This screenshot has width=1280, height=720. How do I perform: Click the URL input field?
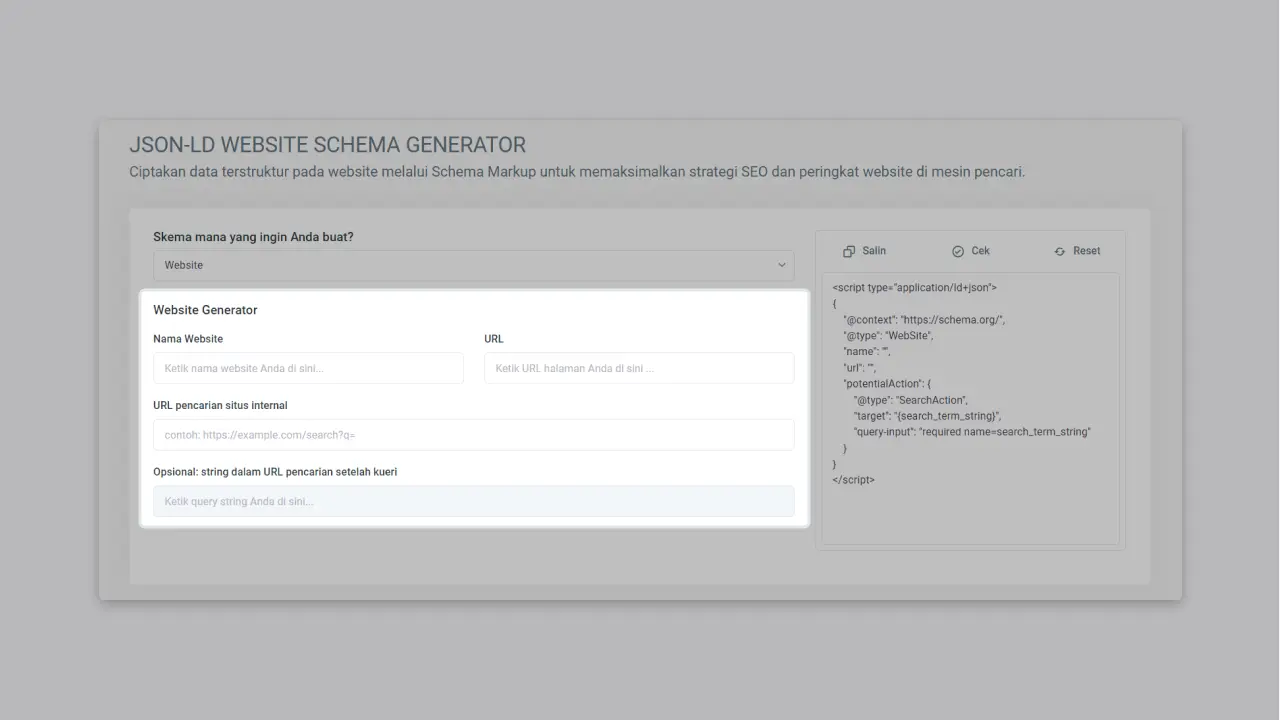click(x=638, y=368)
